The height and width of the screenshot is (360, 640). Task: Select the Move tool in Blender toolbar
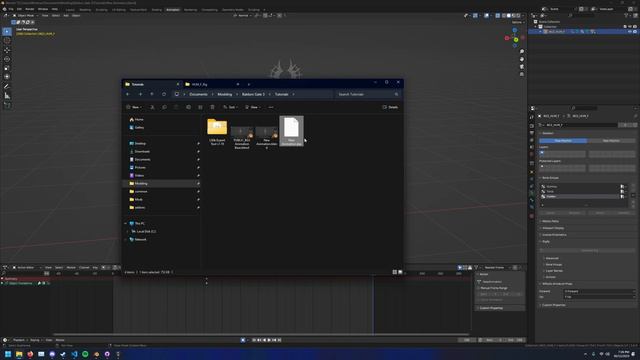[x=7, y=50]
